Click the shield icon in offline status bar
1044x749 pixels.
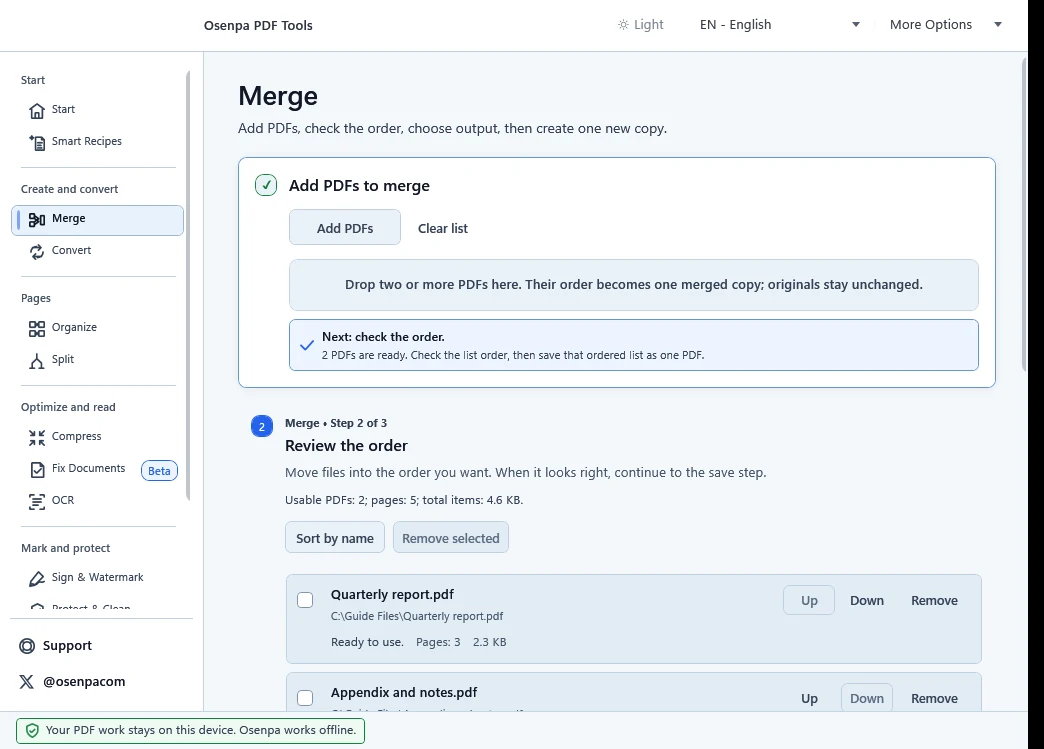32,730
